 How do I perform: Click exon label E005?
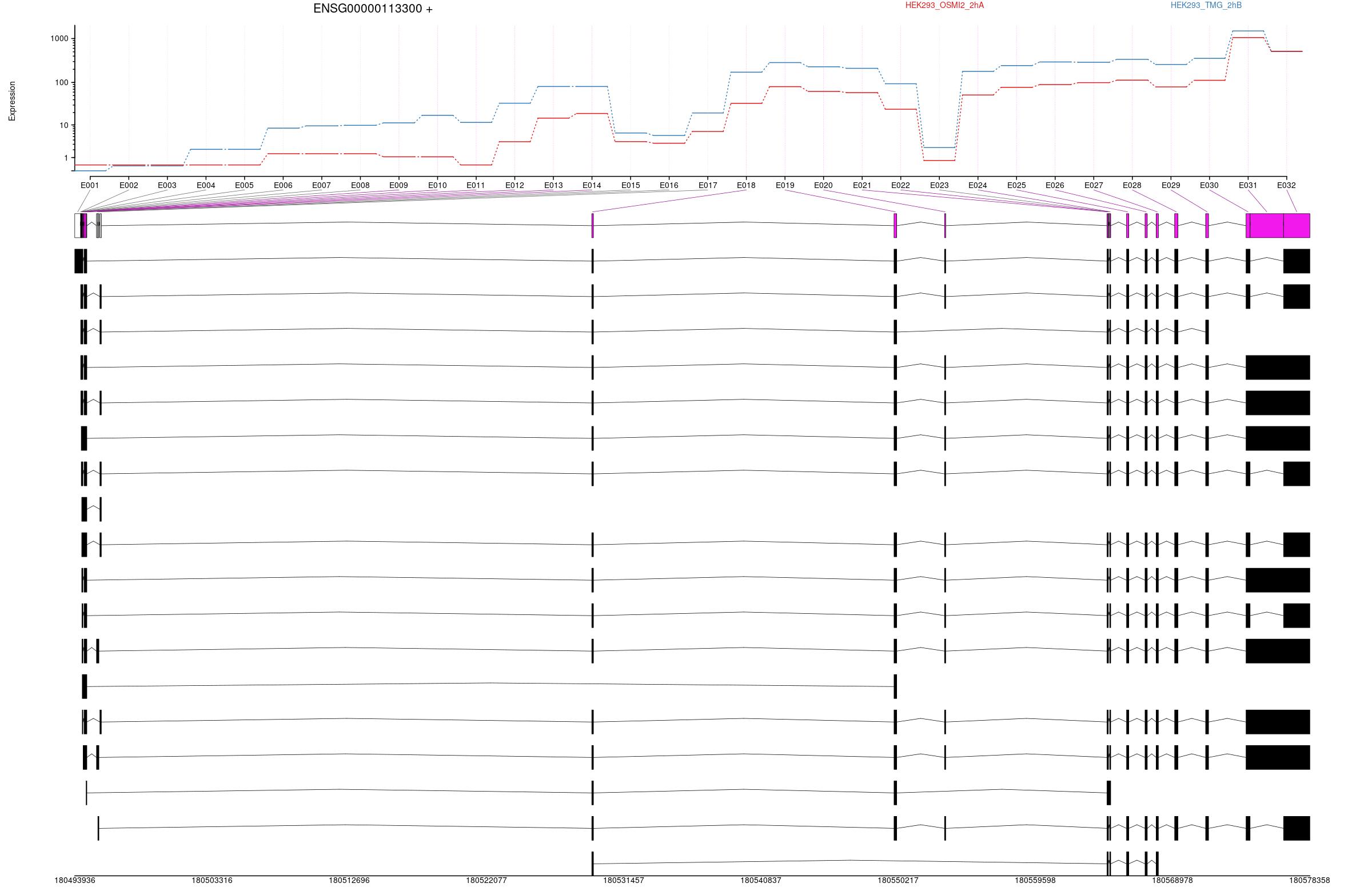(245, 185)
